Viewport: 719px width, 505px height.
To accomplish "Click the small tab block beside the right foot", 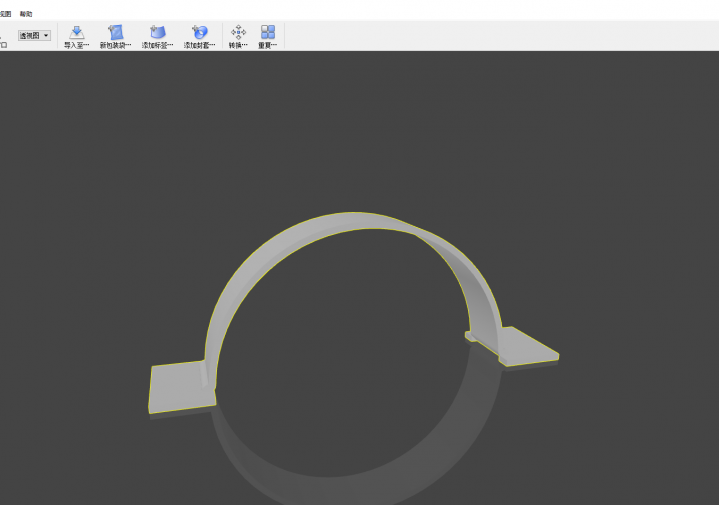I will [470, 336].
